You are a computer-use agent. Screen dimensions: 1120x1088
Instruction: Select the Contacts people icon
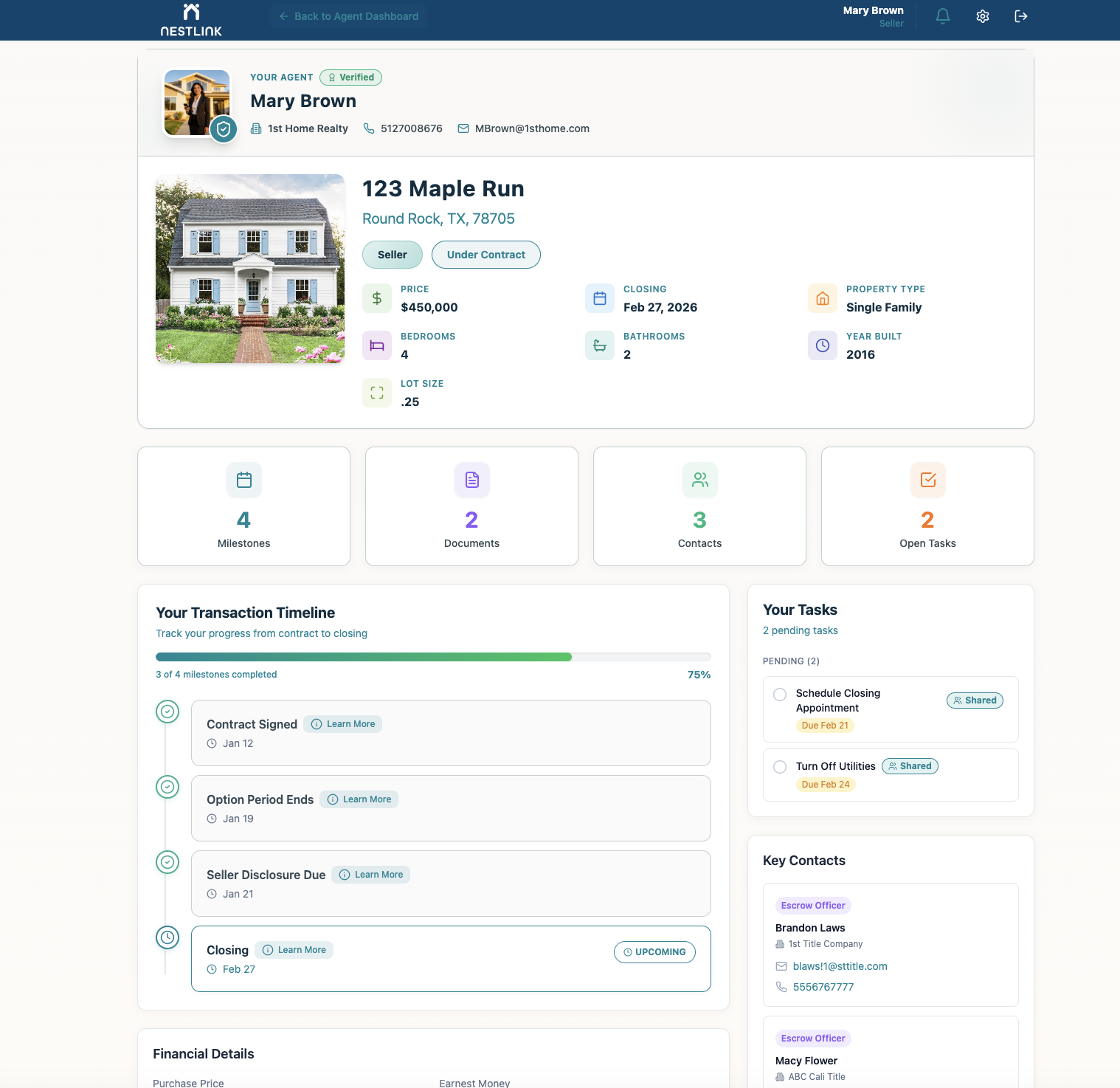pyautogui.click(x=699, y=480)
